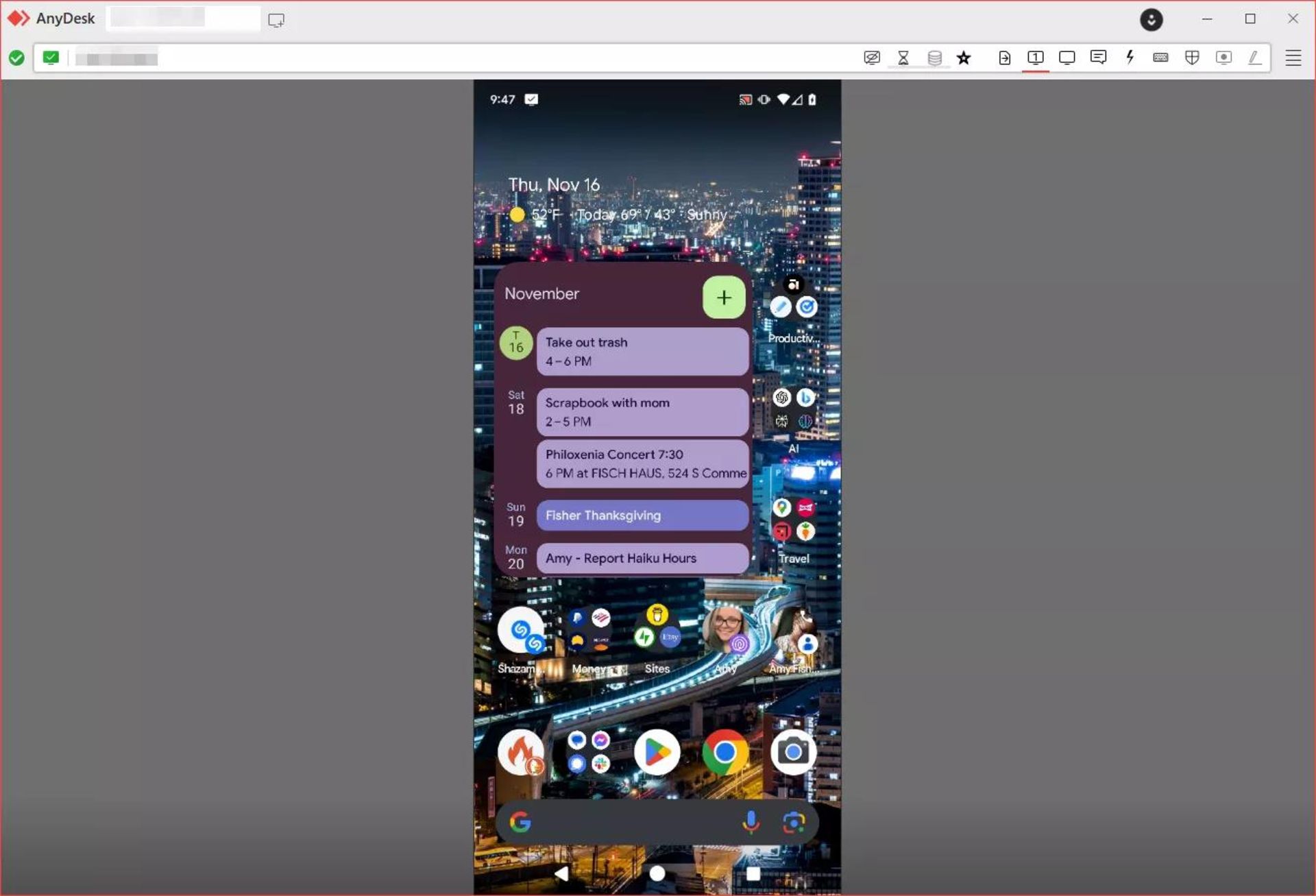Select monitor 1 display toggle
The width and height of the screenshot is (1316, 896).
1036,58
